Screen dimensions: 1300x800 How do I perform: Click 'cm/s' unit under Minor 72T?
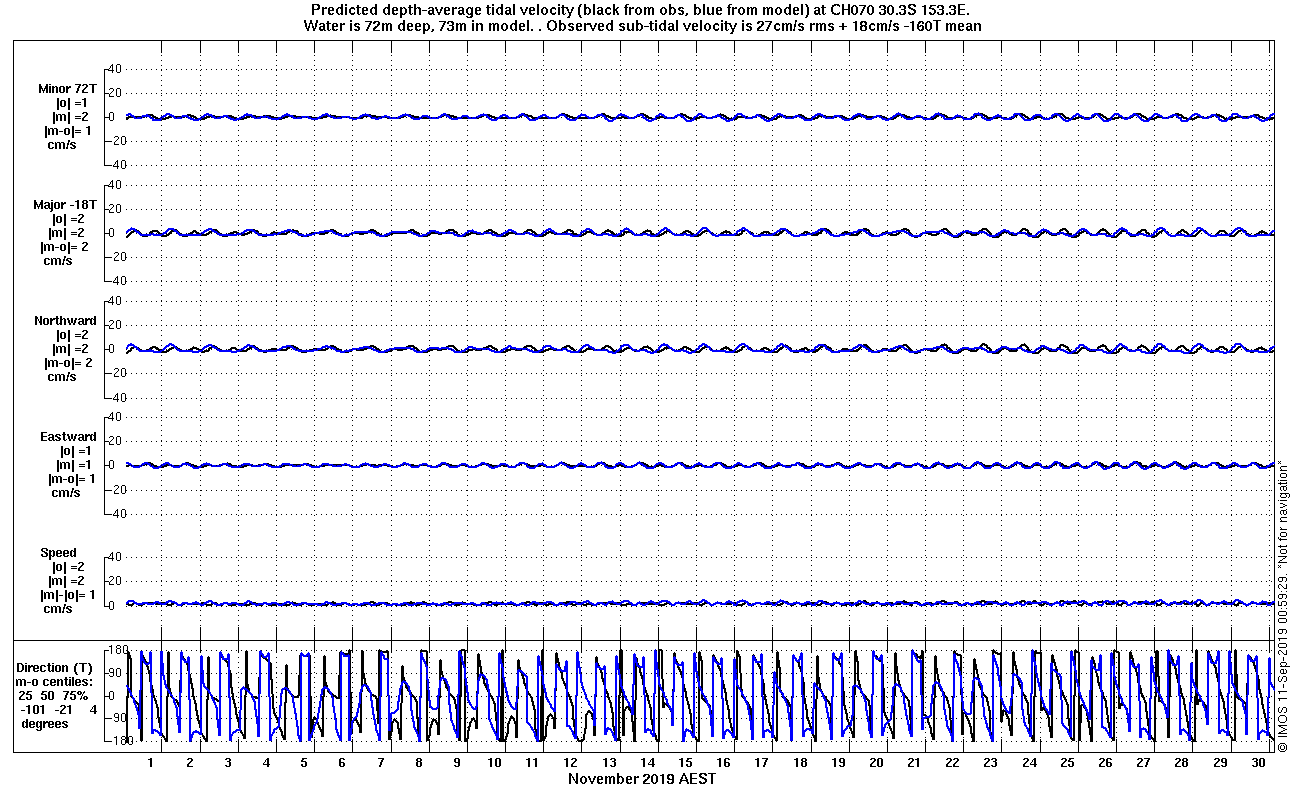click(x=63, y=145)
